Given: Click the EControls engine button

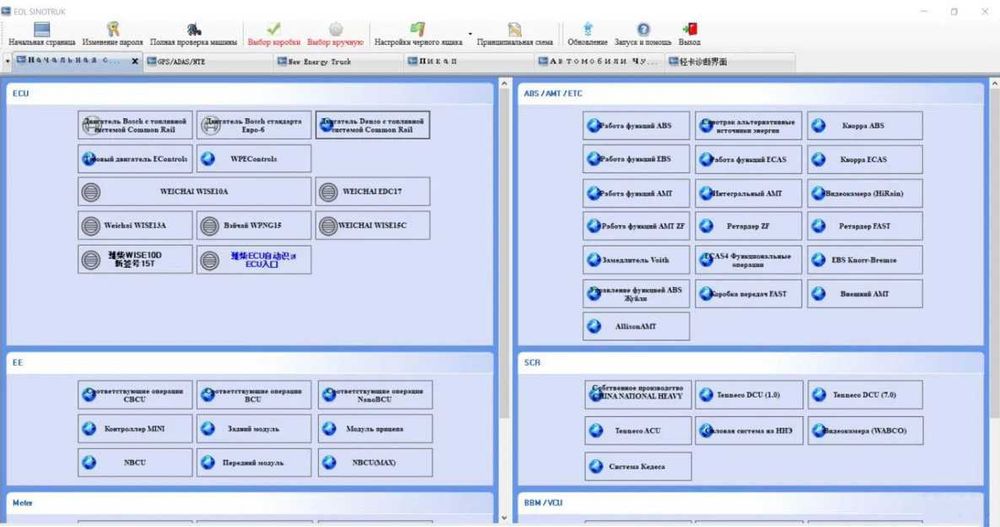Looking at the screenshot, I should [x=135, y=159].
